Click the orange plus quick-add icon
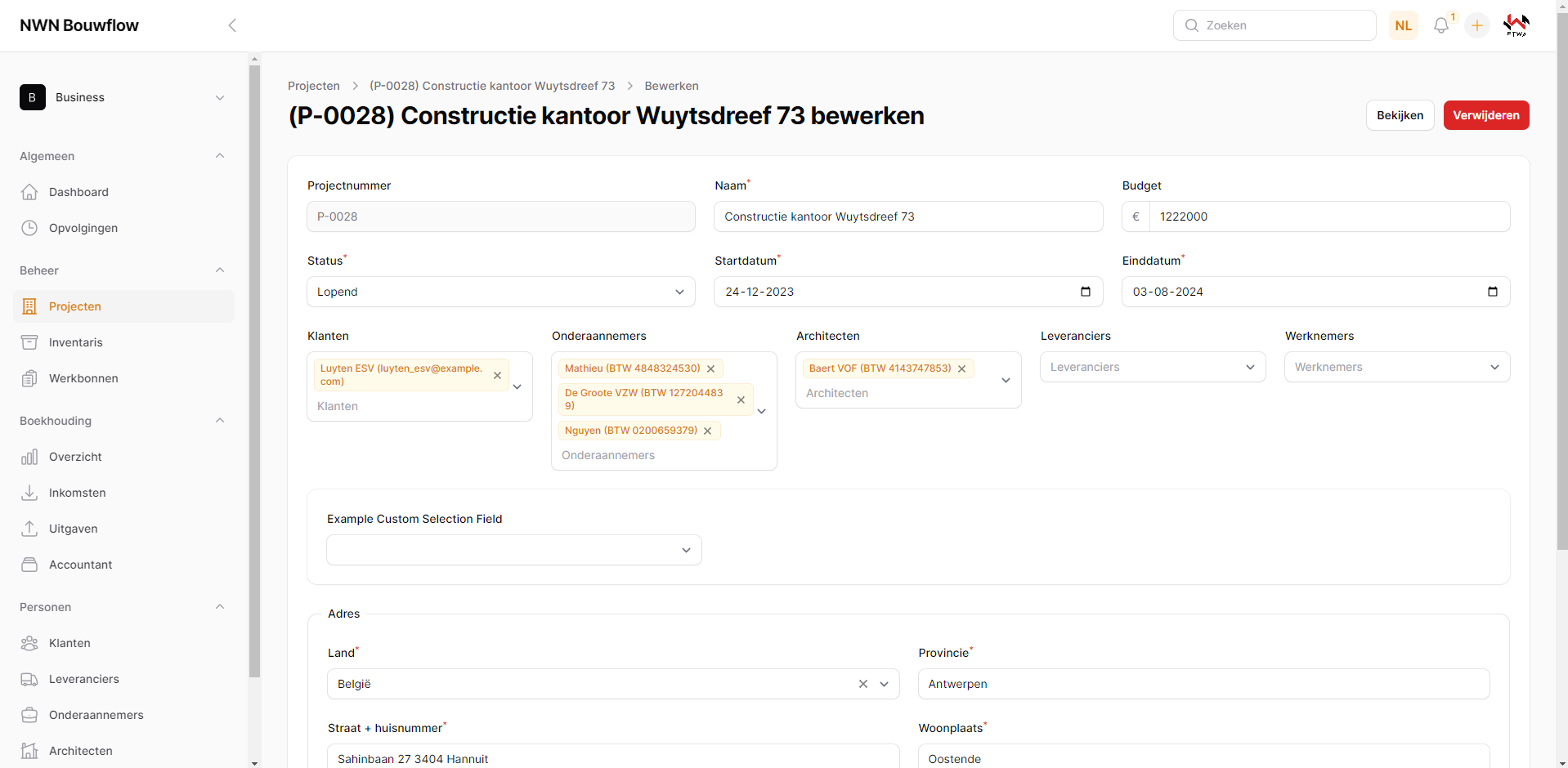This screenshot has width=1568, height=768. click(x=1476, y=26)
